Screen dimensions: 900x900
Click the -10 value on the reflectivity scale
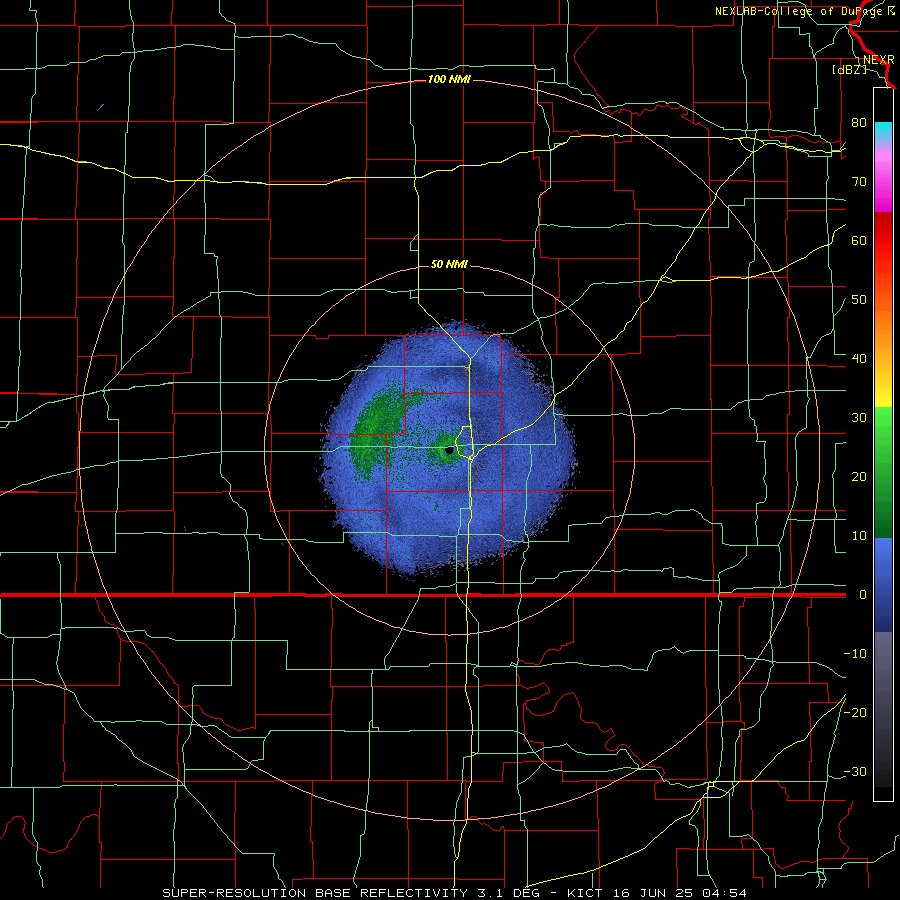[855, 654]
